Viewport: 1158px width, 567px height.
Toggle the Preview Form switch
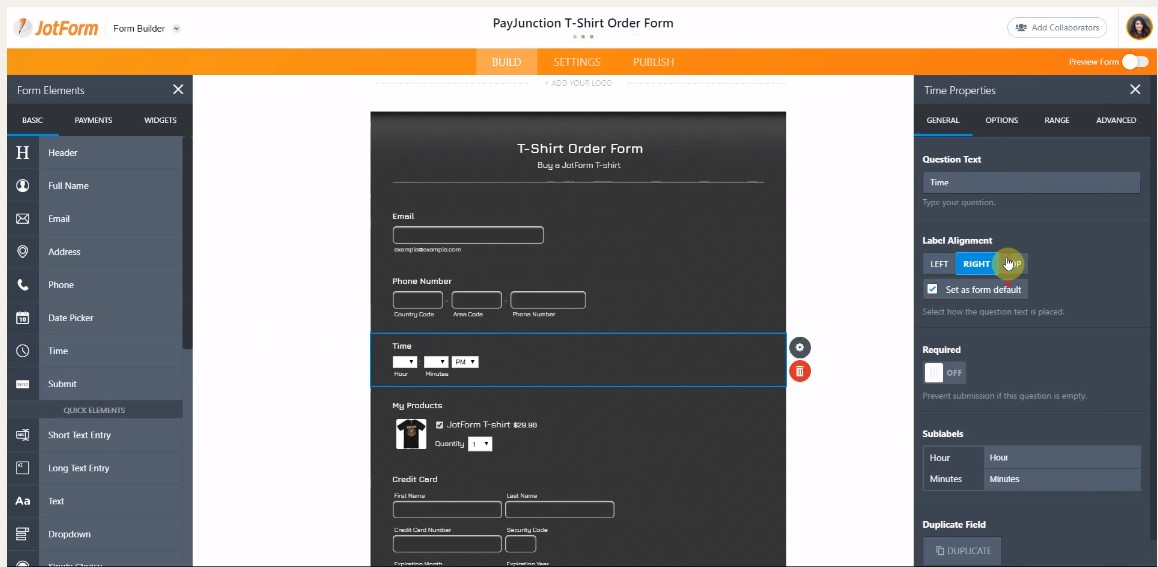pos(1135,62)
